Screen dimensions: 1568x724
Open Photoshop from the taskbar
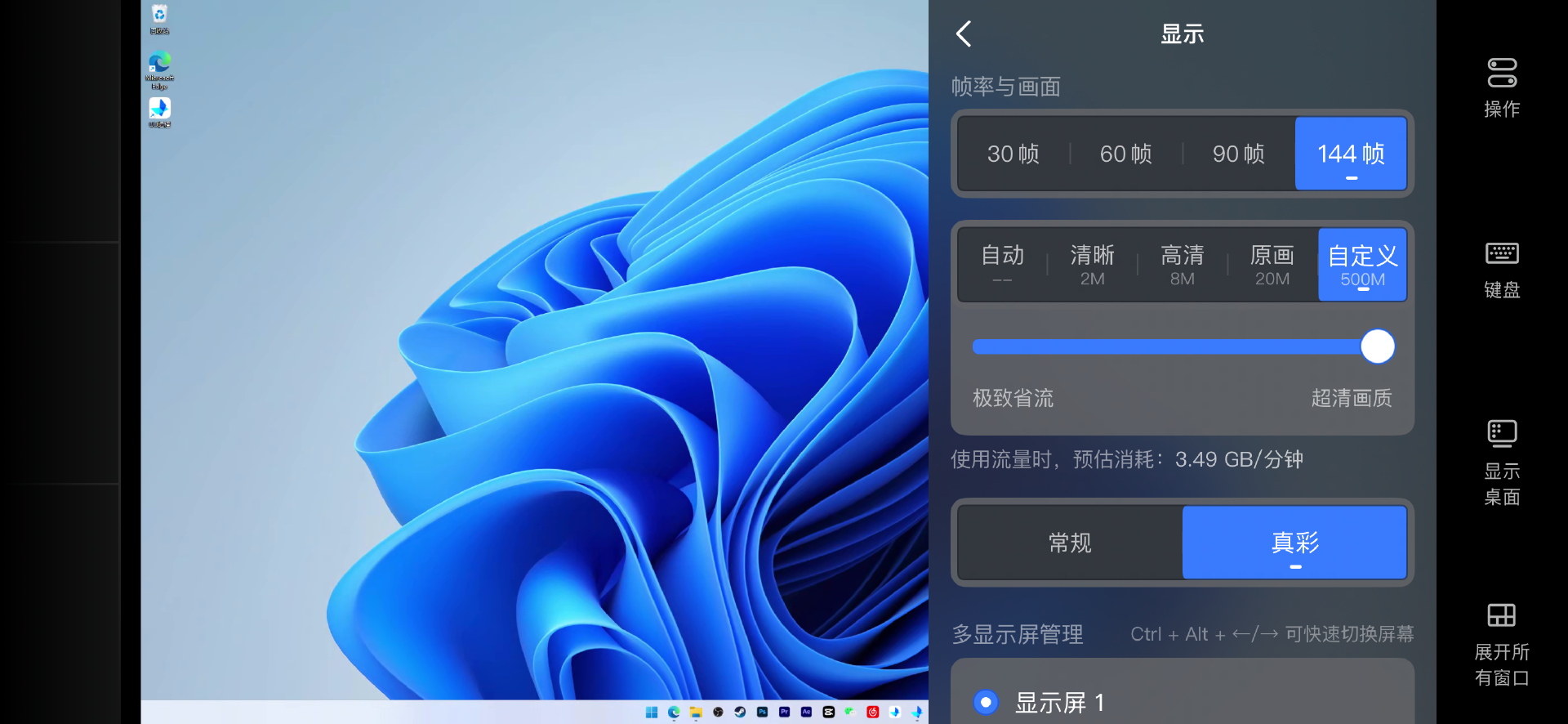[x=762, y=712]
